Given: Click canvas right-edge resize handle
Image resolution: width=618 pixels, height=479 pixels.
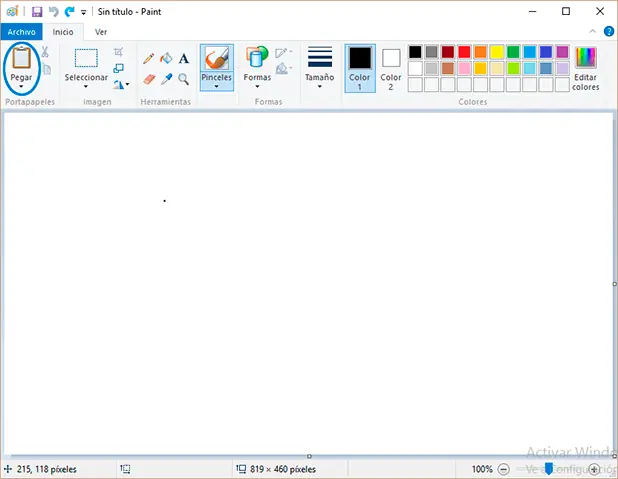Looking at the screenshot, I should (614, 284).
